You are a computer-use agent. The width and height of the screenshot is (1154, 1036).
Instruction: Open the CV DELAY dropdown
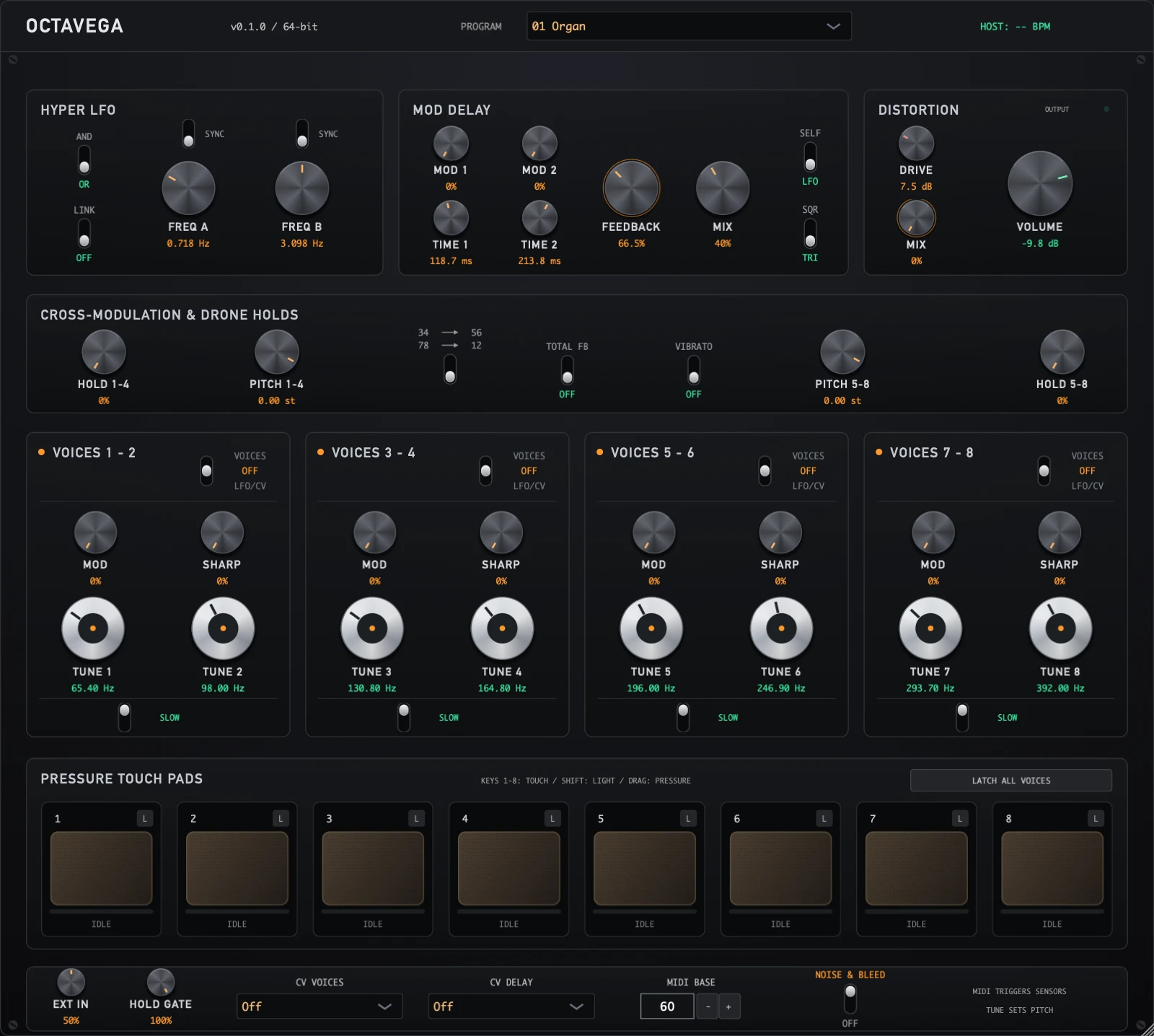pos(511,1006)
